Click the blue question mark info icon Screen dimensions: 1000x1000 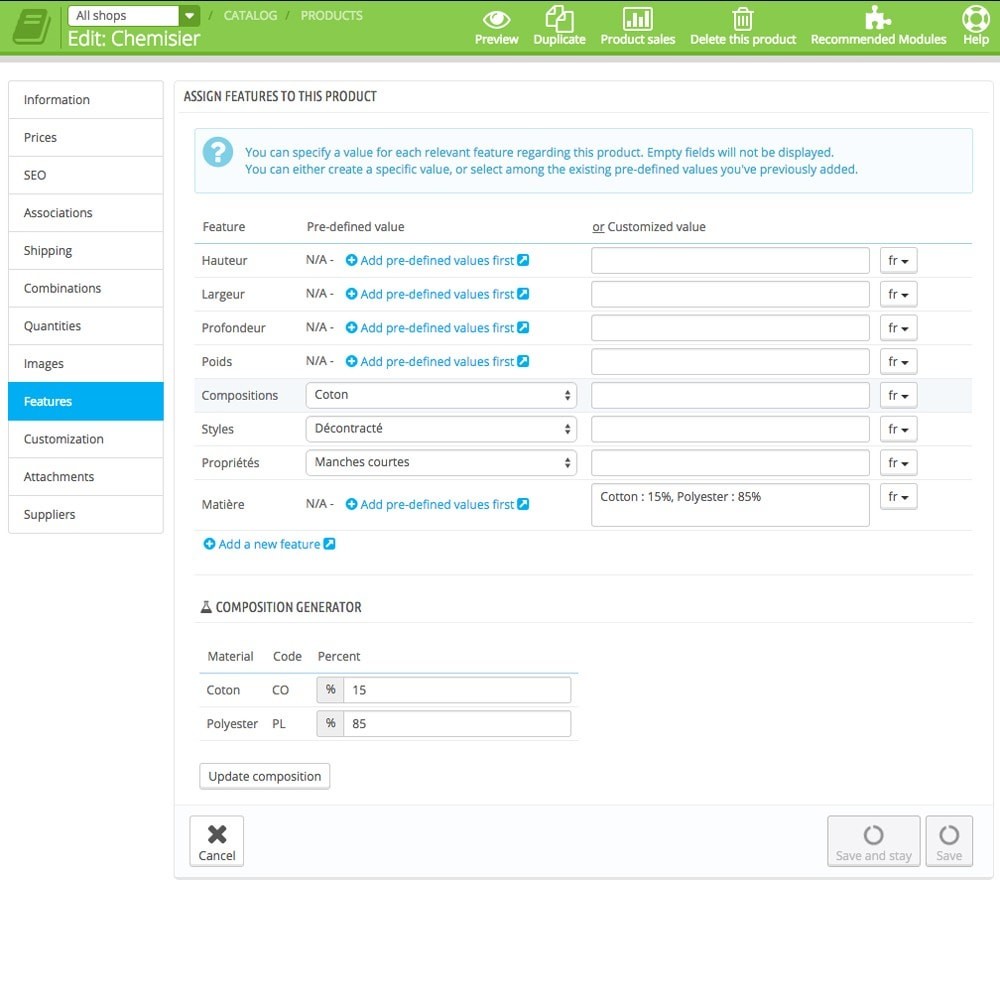(x=217, y=152)
